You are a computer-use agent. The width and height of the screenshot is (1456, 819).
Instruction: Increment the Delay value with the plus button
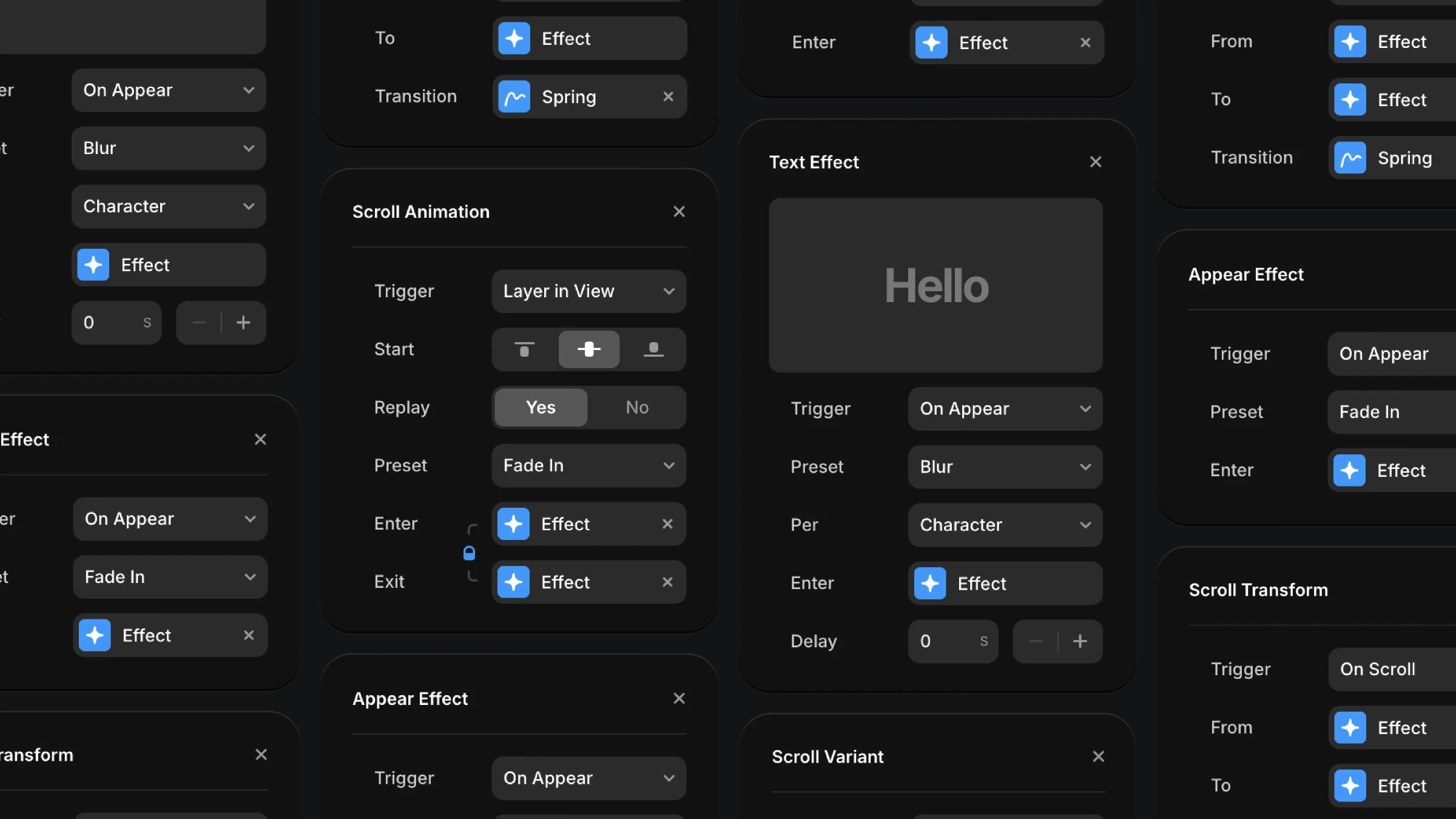[1080, 641]
